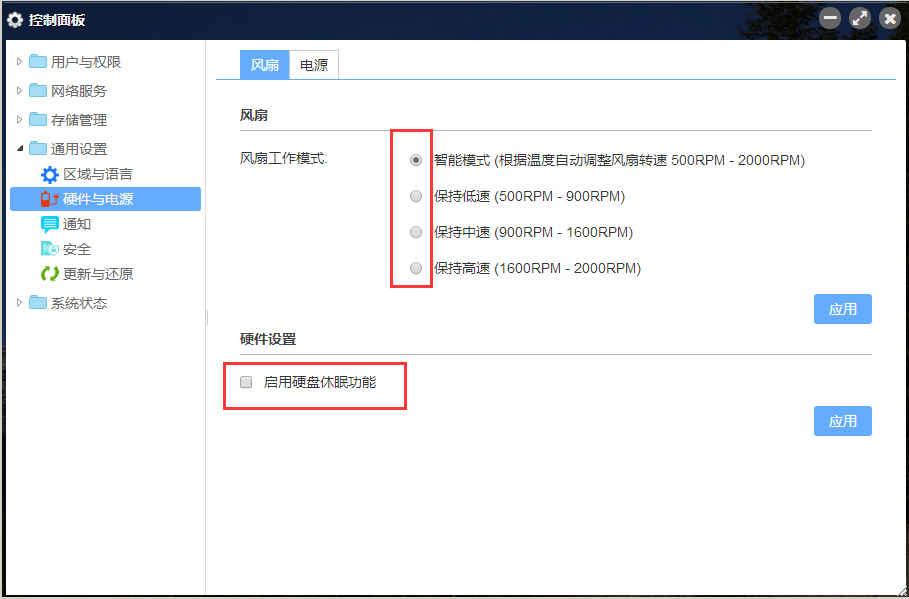Click the 存储管理 folder icon
Viewport: 909px width, 599px height.
tap(38, 120)
